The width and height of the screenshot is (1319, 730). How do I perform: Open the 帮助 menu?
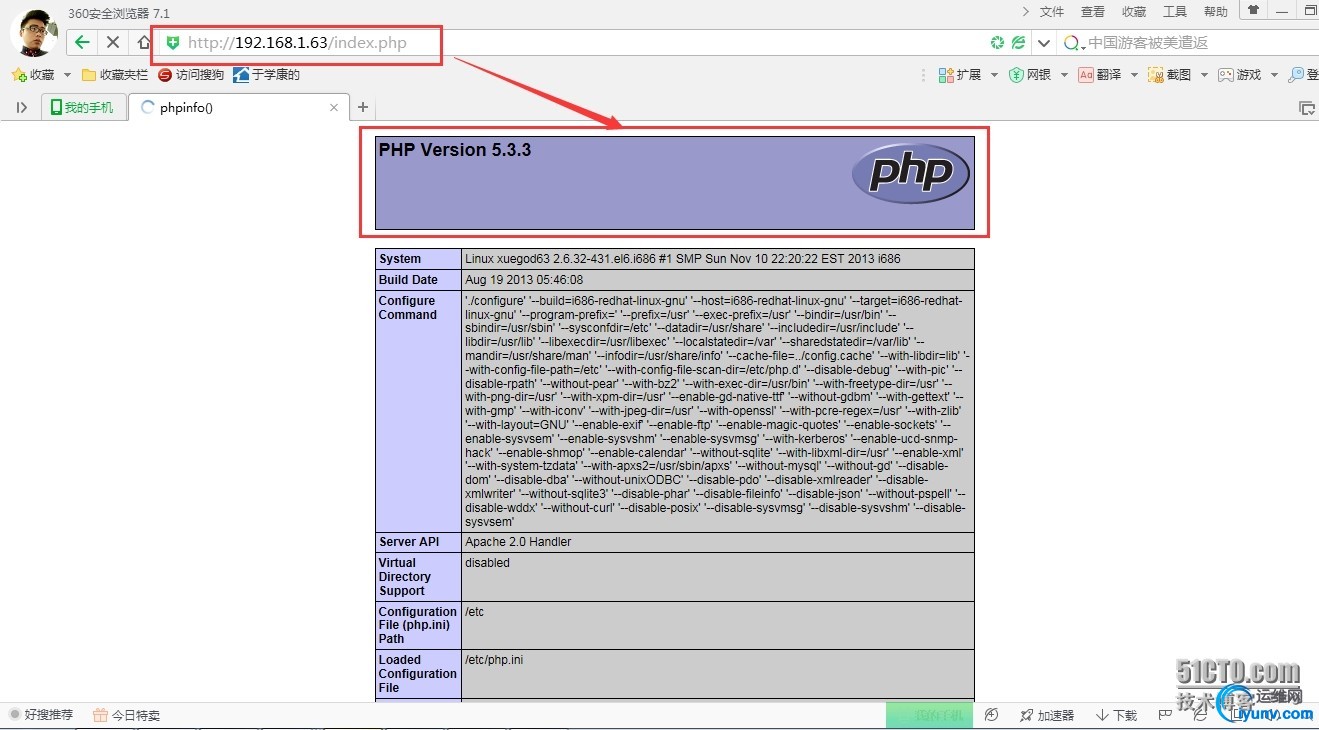click(1216, 12)
